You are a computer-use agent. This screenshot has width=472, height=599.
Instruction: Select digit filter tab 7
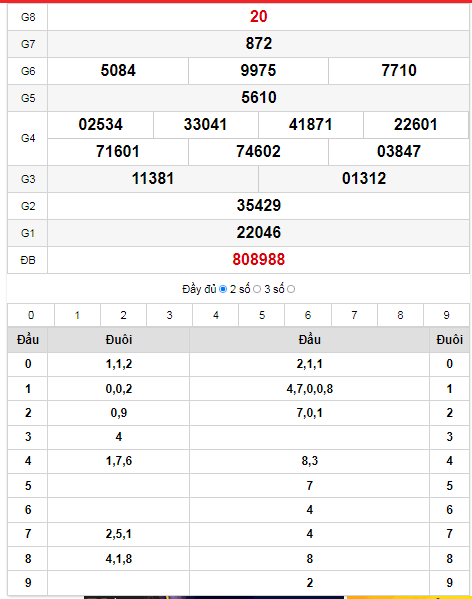coord(354,315)
